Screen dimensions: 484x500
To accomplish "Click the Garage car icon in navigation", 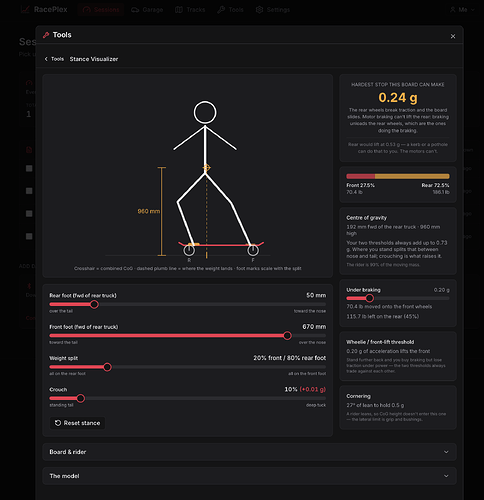I will (135, 10).
